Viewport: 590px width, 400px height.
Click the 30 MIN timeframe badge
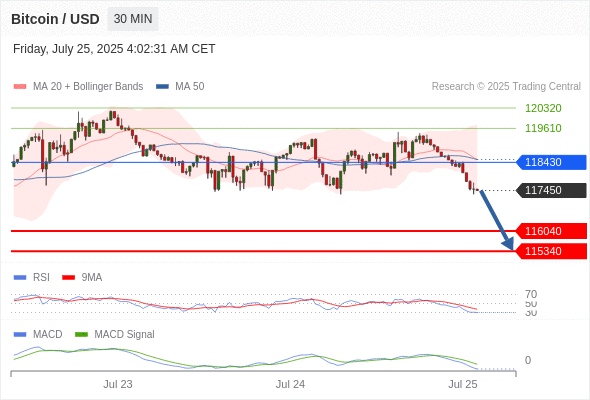[x=133, y=19]
